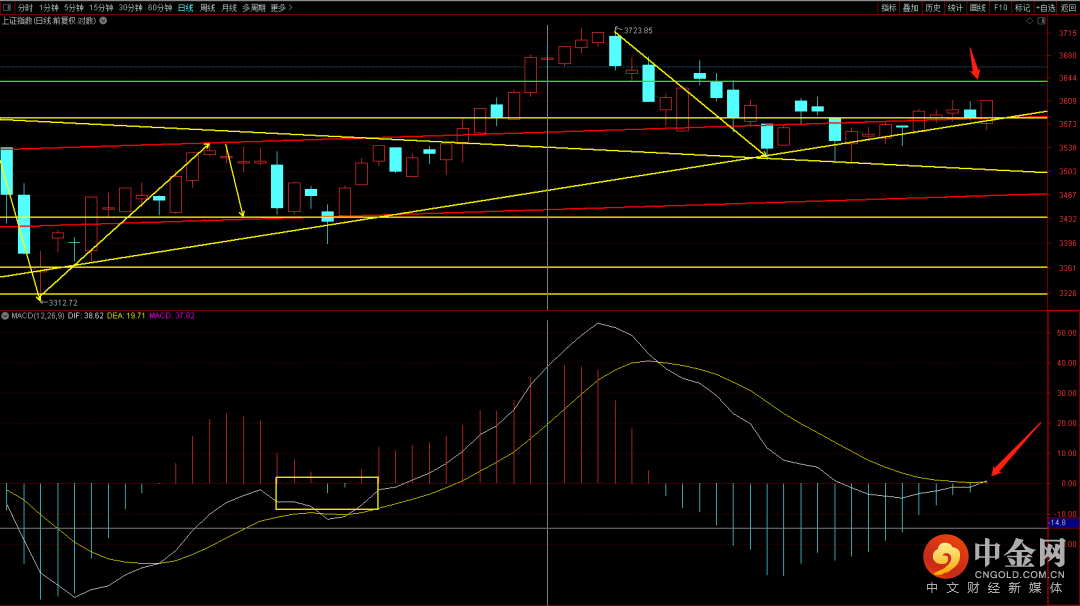
Task: Open the 画线 drawing tools
Action: (977, 7)
